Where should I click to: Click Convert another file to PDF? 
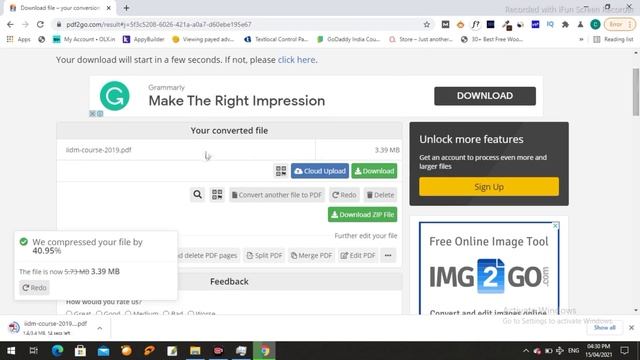pyautogui.click(x=277, y=195)
